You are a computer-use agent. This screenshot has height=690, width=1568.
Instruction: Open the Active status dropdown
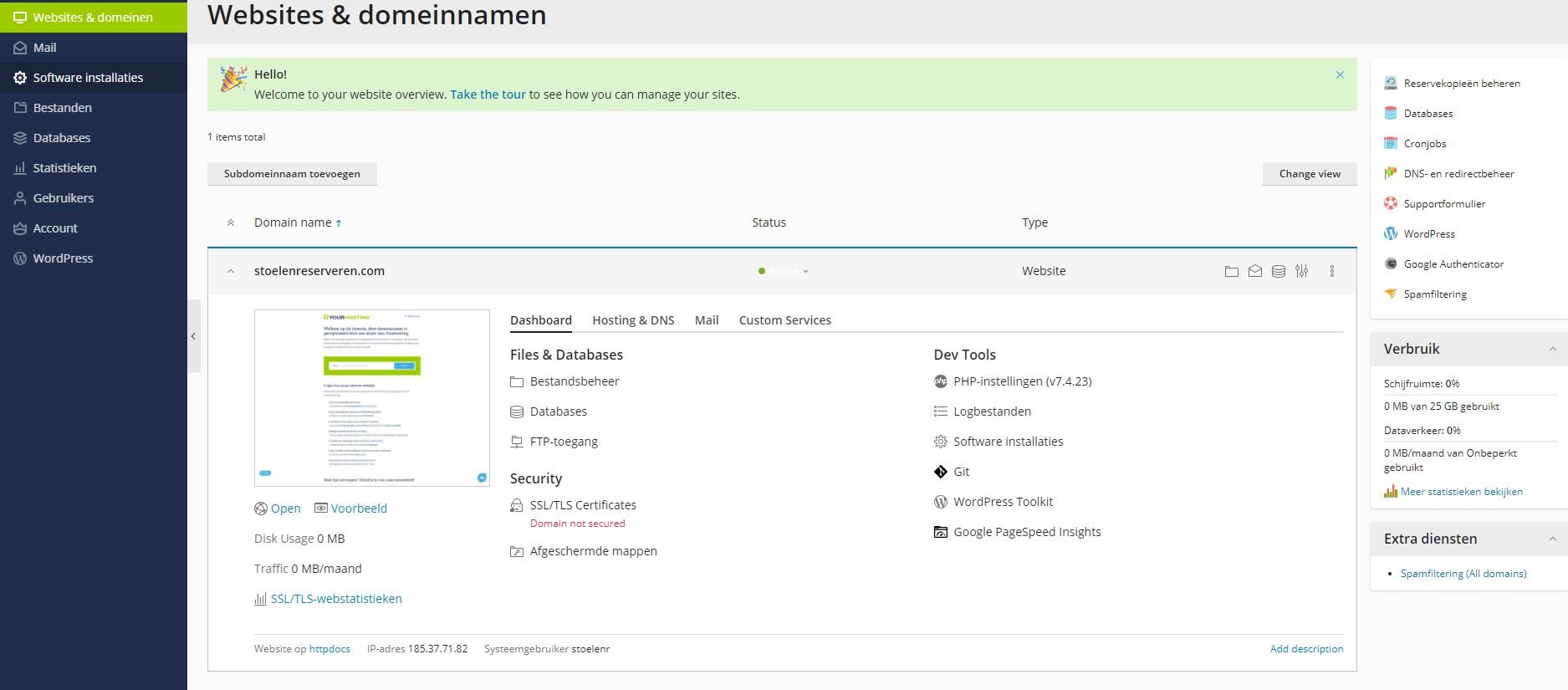(784, 271)
